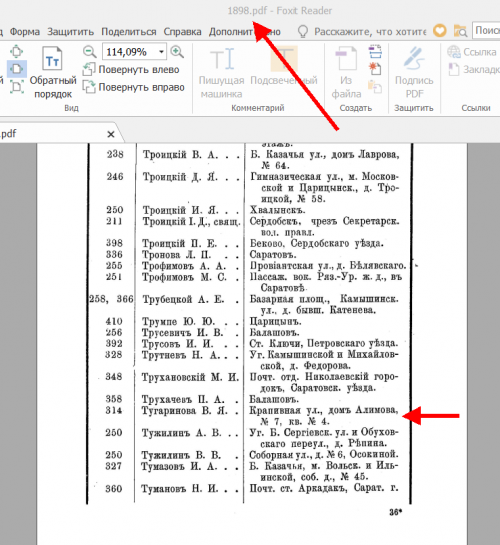
Task: Click address Ст. Ключи, Петровскаго уѣзда
Action: [323, 343]
